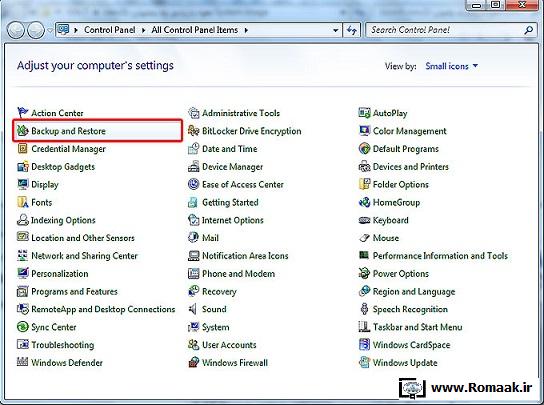Screen dimensions: 544x405
Task: Click the Network and Sharing Center icon
Action: (23, 255)
